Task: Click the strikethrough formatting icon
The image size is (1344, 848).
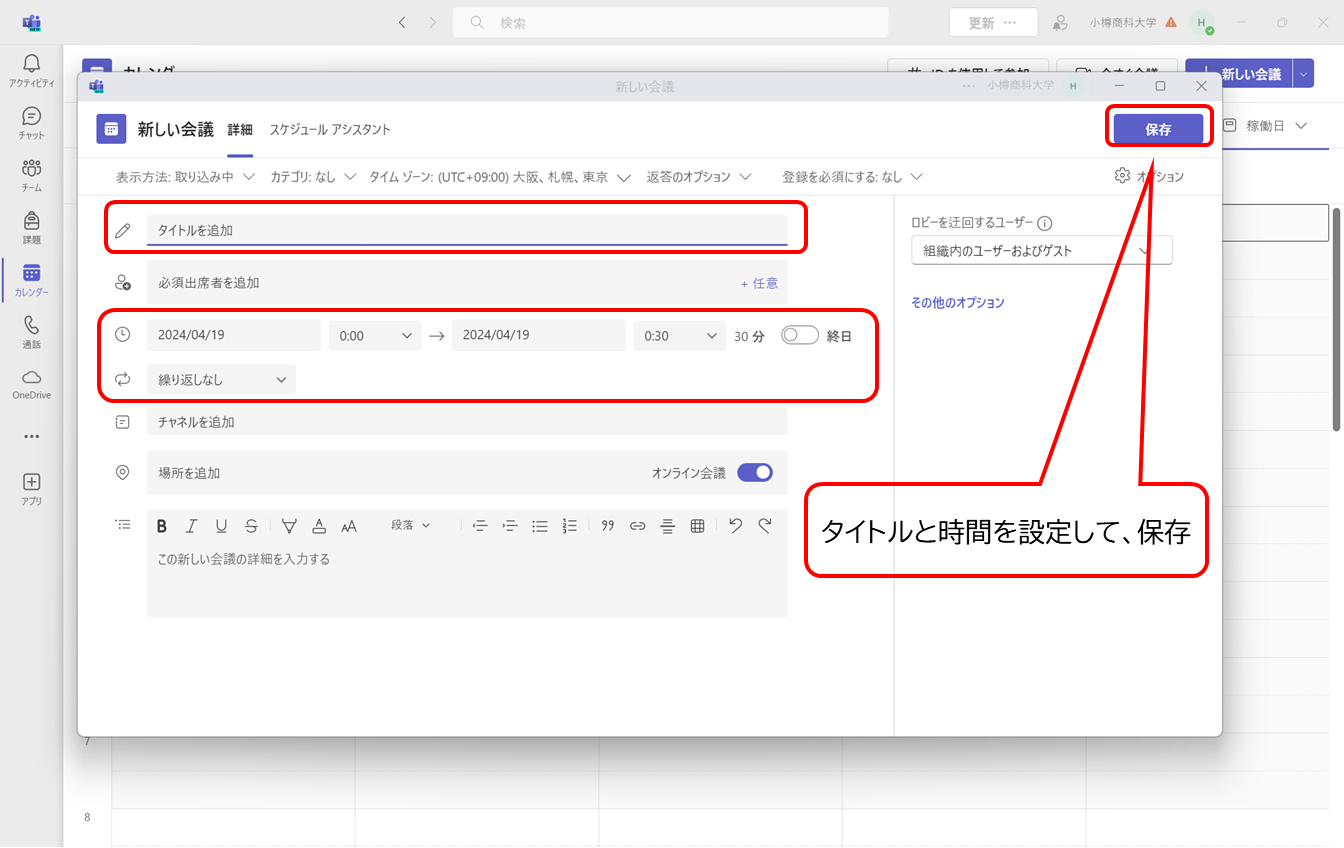Action: pos(251,526)
